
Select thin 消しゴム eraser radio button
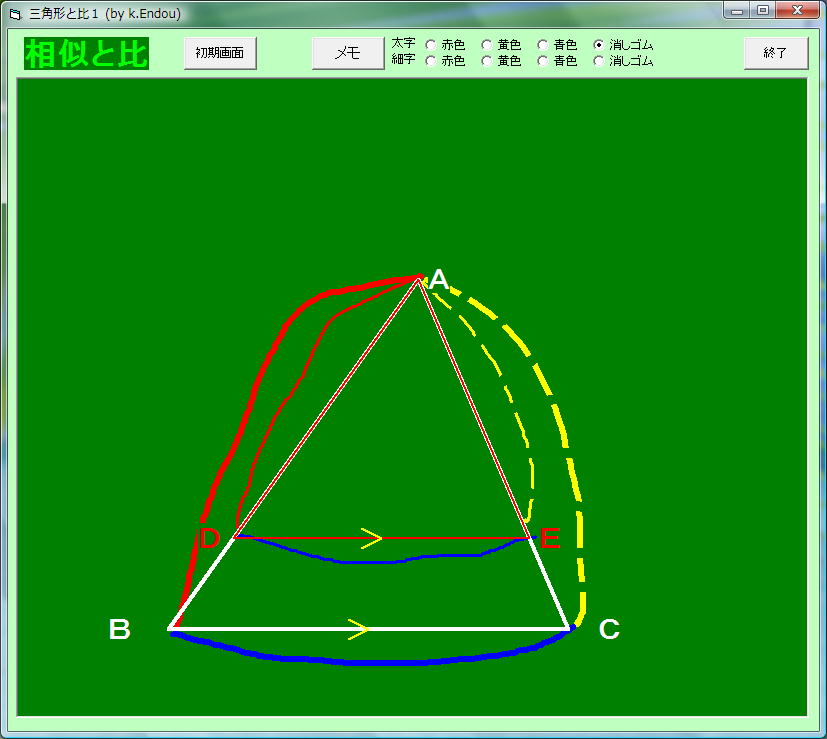598,61
